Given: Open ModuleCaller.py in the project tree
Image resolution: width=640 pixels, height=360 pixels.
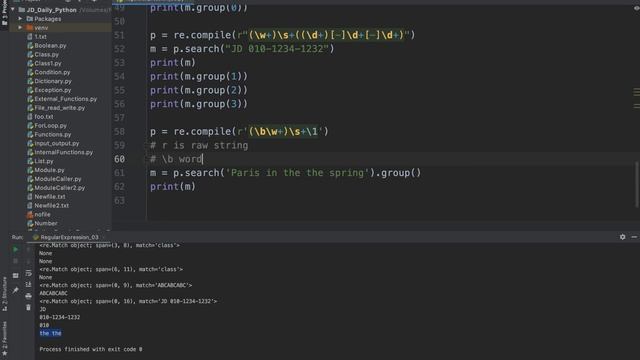Looking at the screenshot, I should (x=58, y=179).
